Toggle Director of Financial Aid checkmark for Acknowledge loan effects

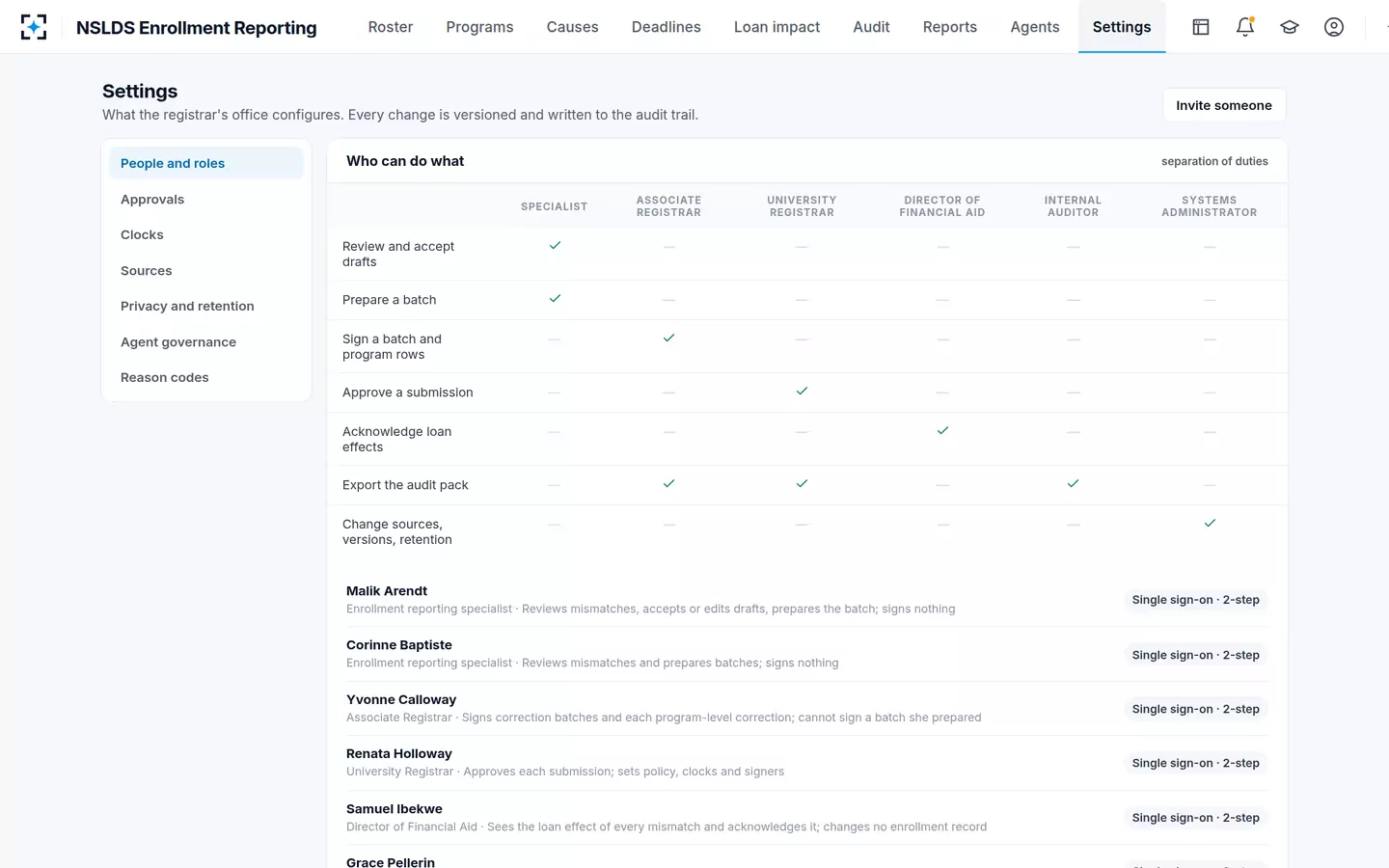click(x=942, y=431)
